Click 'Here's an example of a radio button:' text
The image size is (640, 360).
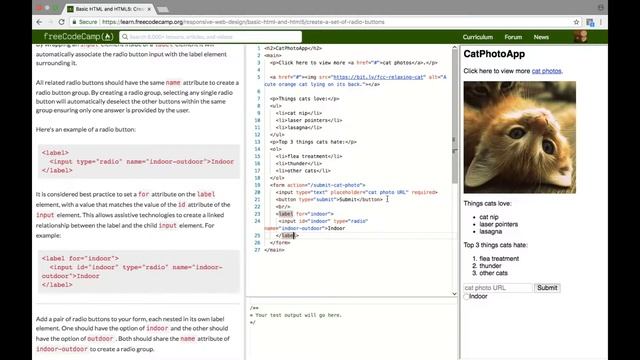(x=86, y=129)
